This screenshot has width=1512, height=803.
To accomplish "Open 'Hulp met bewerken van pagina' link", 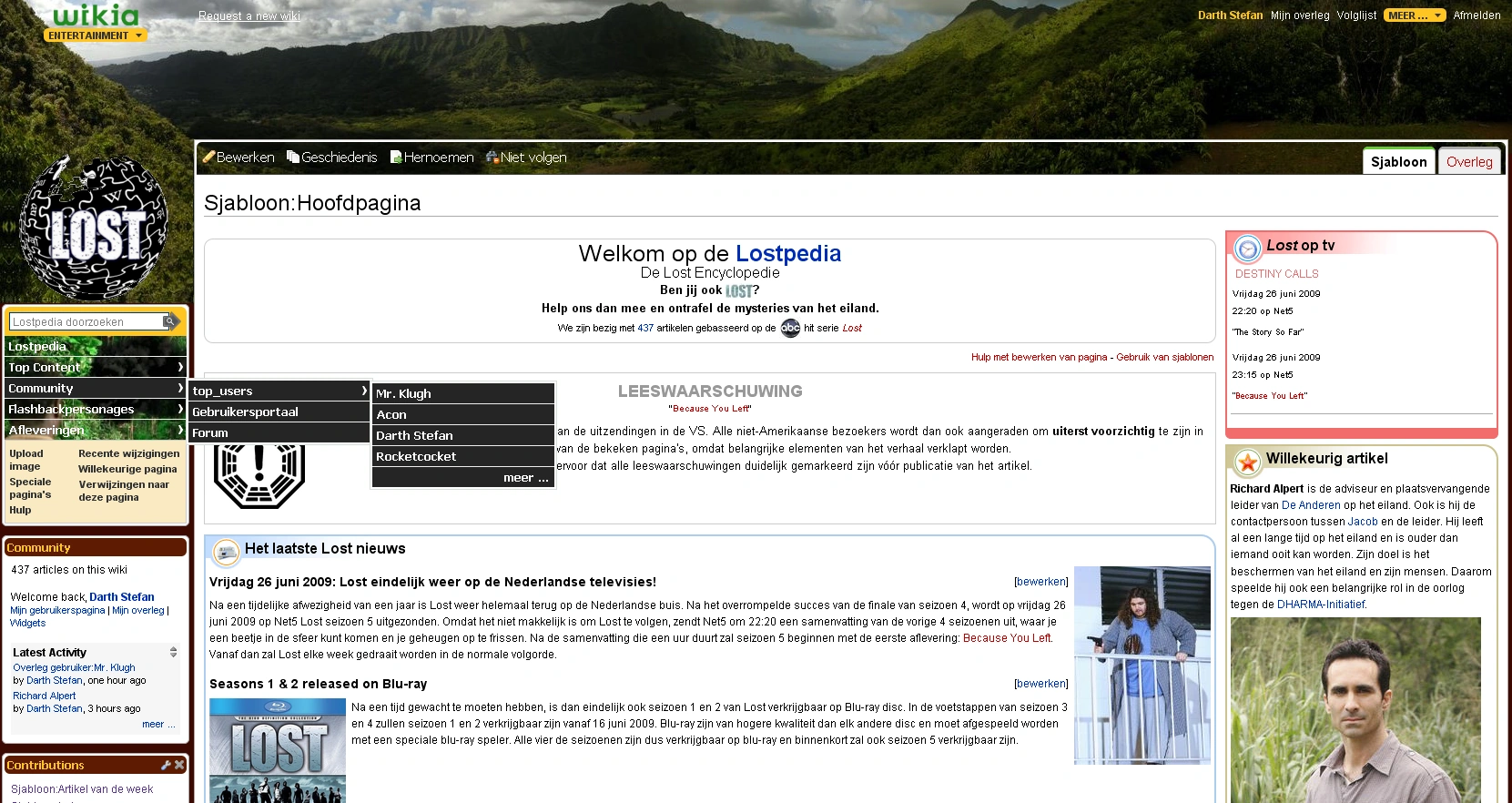I will pos(1040,357).
